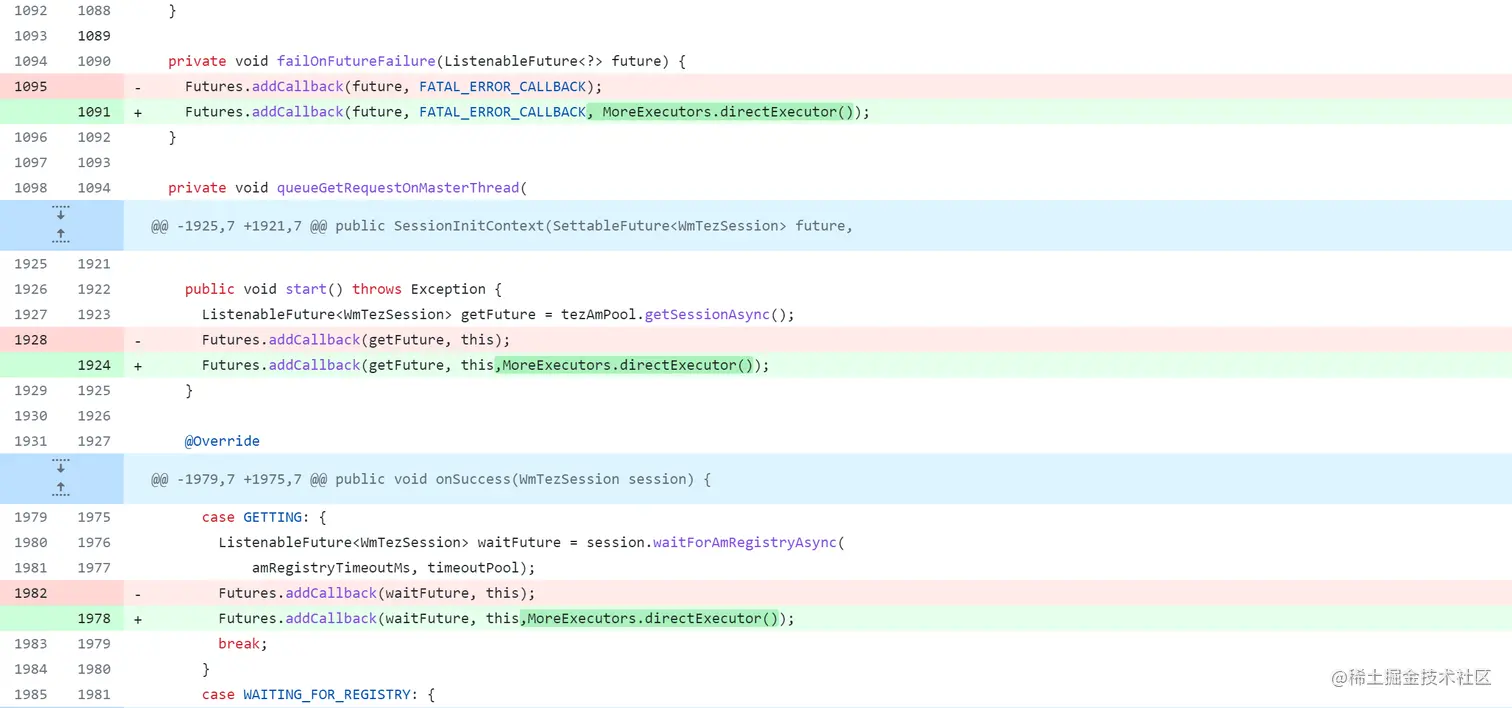
Task: Click the @Override annotation line
Action: pos(222,441)
